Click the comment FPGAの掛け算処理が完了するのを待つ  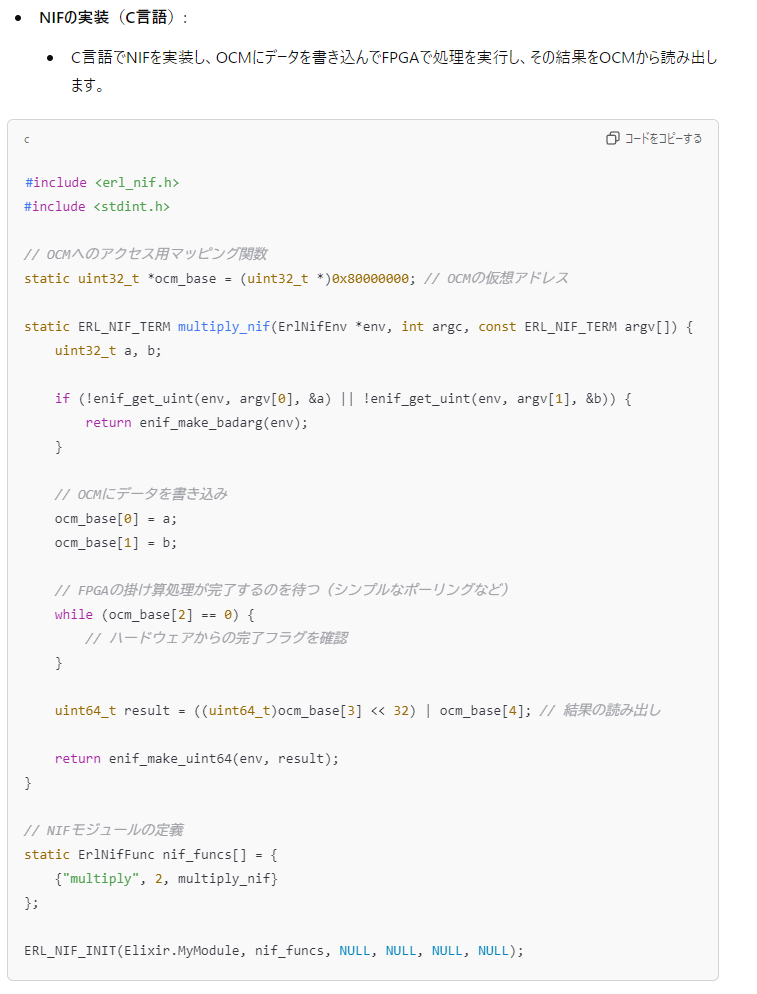coord(281,590)
